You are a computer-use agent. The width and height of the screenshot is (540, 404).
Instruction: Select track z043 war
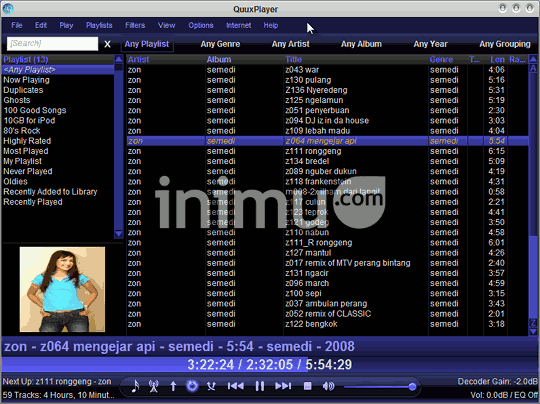coord(327,70)
